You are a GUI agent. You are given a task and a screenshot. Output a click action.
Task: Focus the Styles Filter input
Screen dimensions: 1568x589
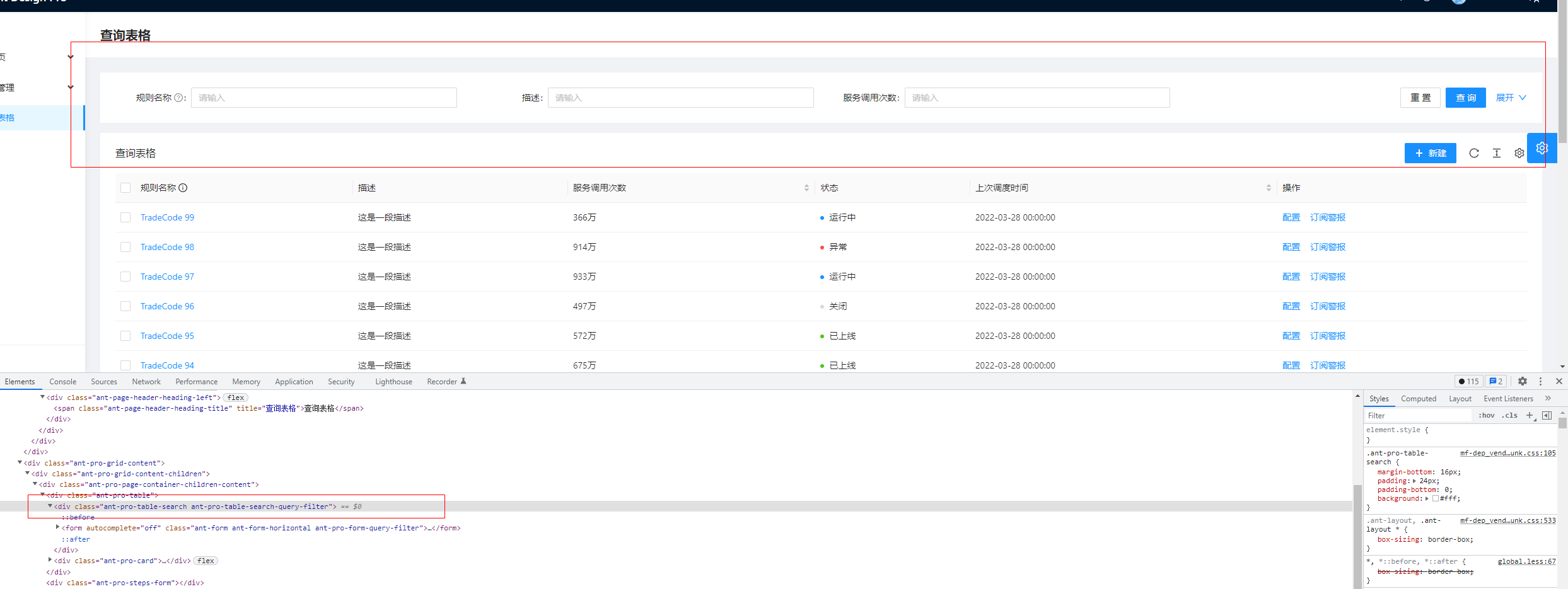(1418, 415)
